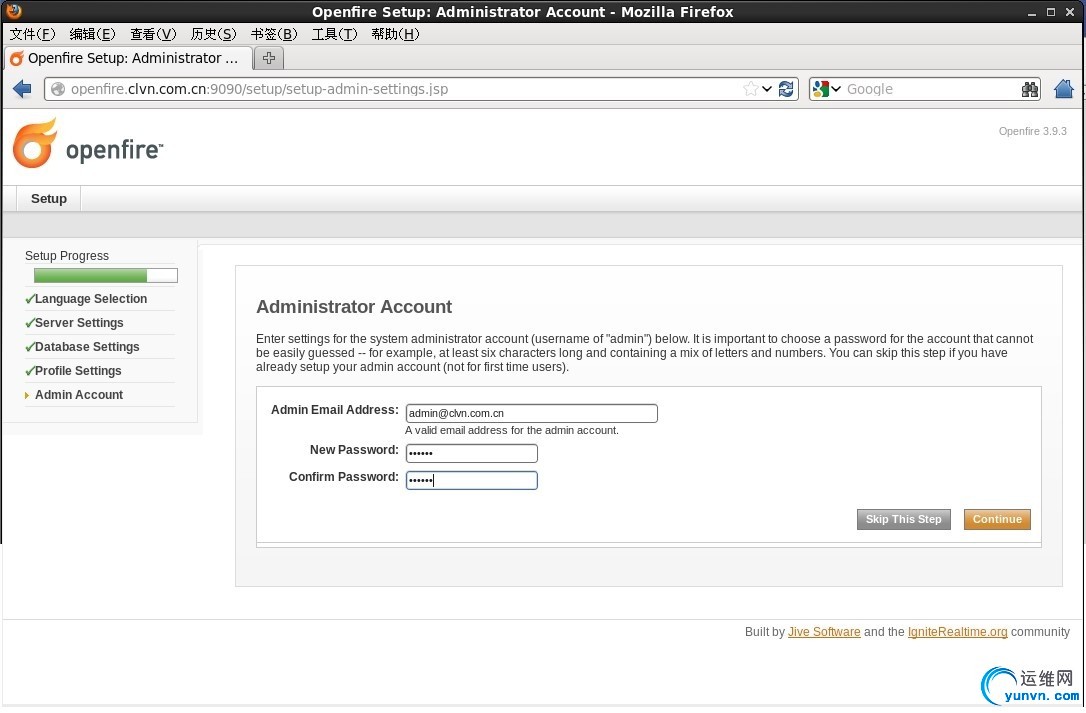Open the 编辑(E) menu
This screenshot has height=713, width=1086.
click(x=93, y=34)
